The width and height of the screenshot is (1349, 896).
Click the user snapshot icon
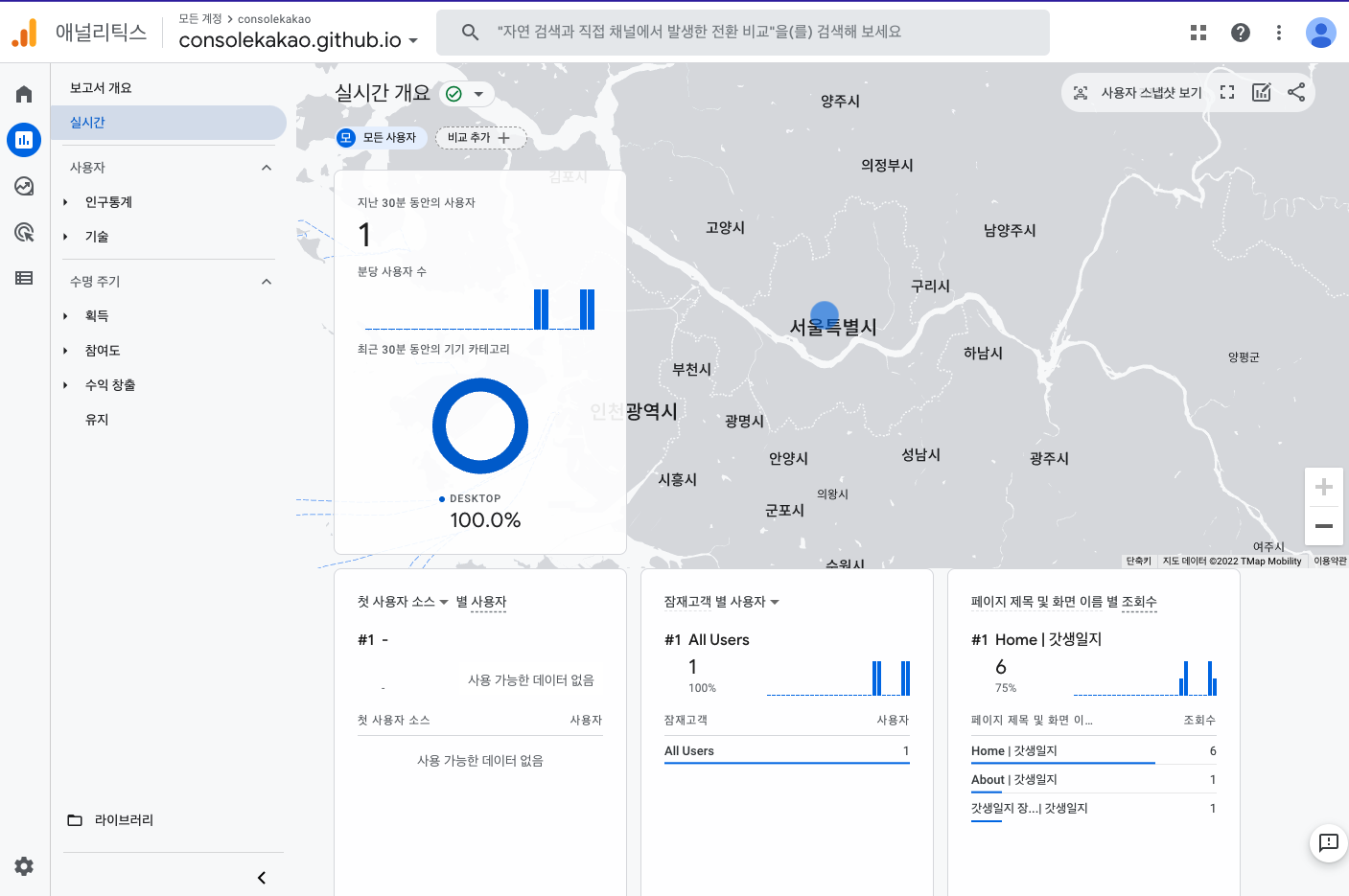[1081, 93]
